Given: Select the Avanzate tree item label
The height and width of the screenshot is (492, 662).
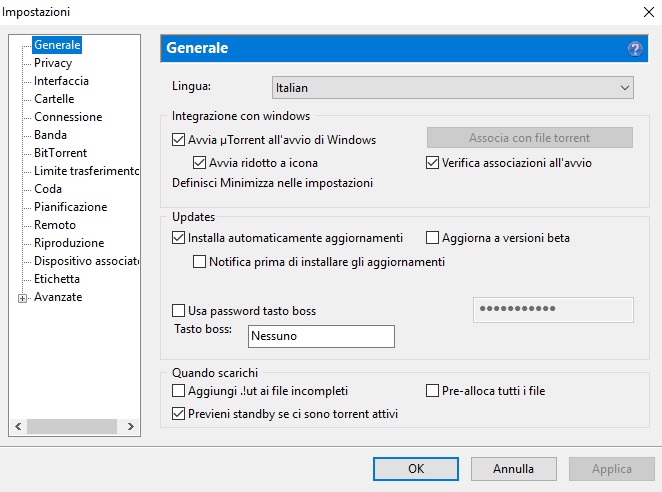Looking at the screenshot, I should 58,297.
